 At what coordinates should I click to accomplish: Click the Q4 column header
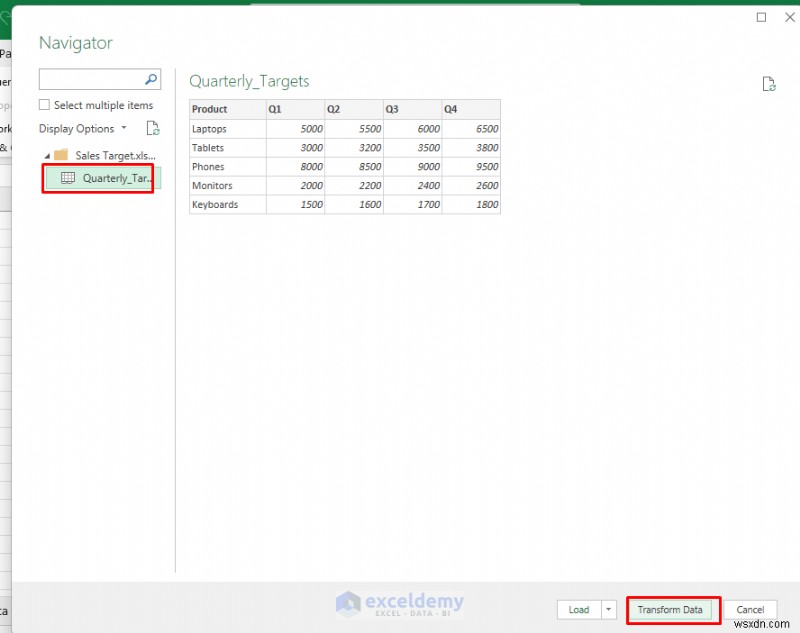pyautogui.click(x=471, y=109)
